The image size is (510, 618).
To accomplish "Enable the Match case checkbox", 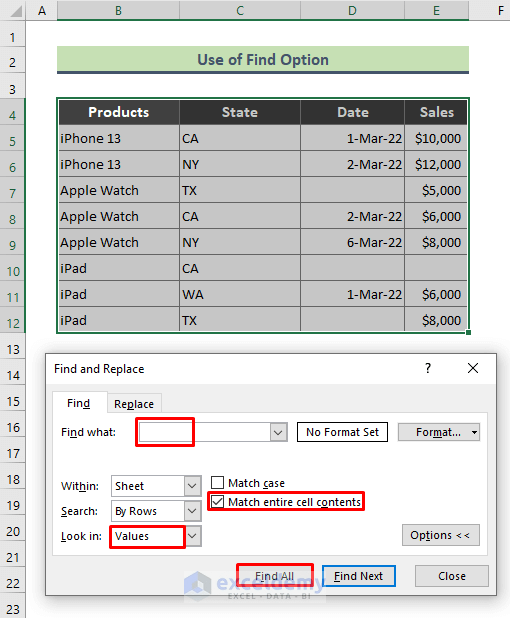I will pos(218,482).
